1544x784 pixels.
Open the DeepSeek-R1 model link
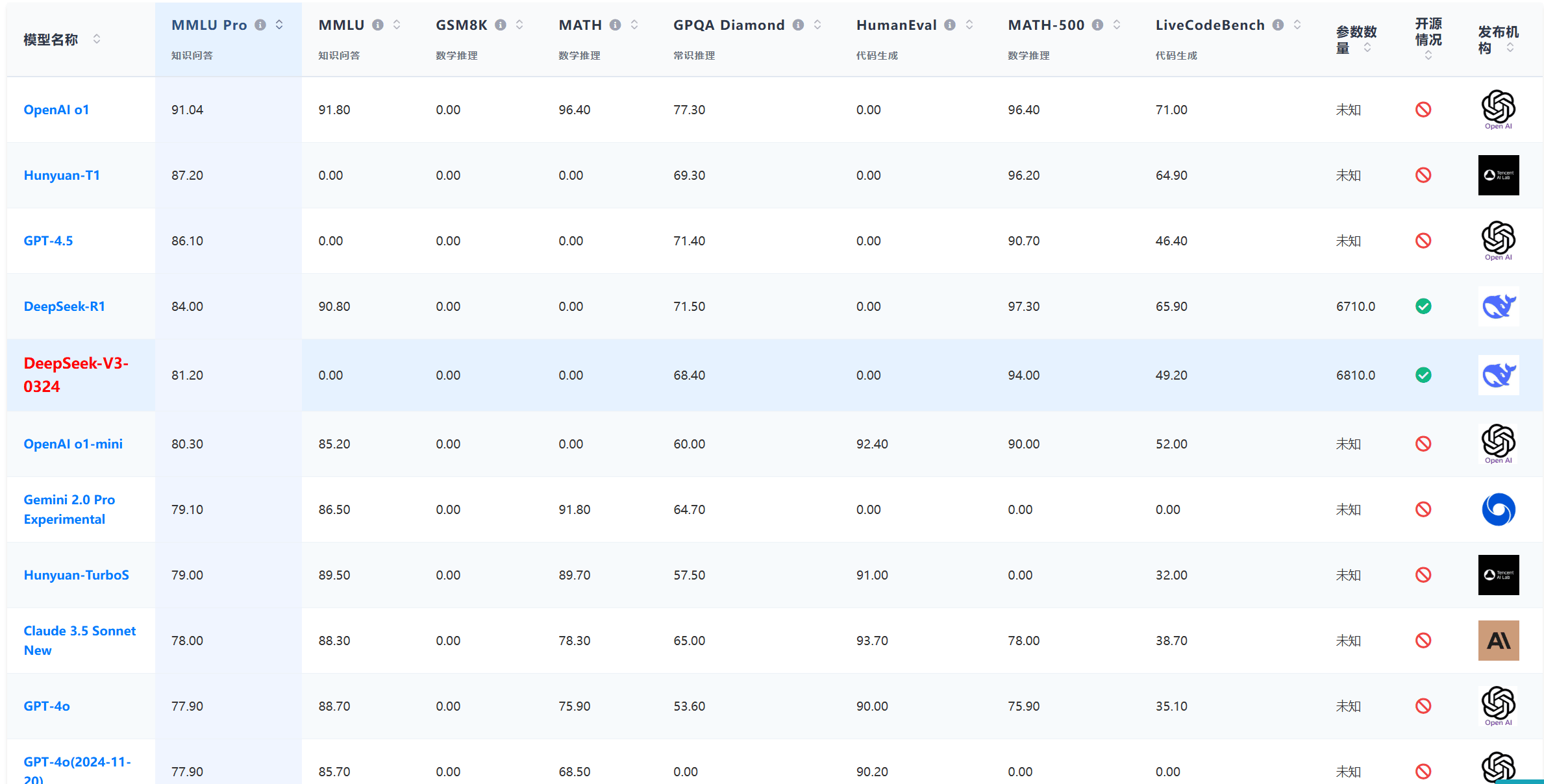pyautogui.click(x=64, y=306)
